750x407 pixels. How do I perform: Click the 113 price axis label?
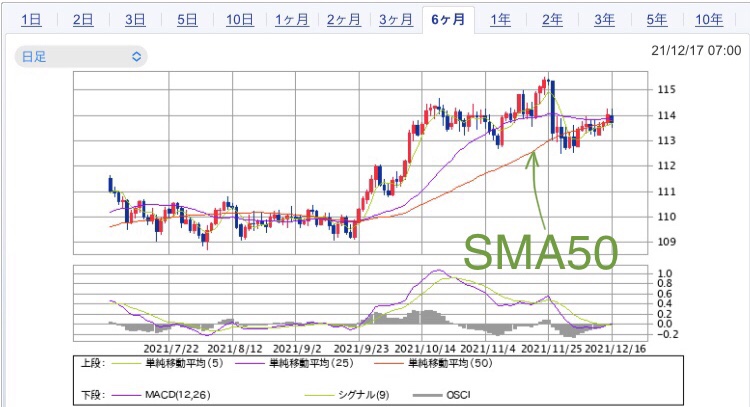[x=666, y=141]
